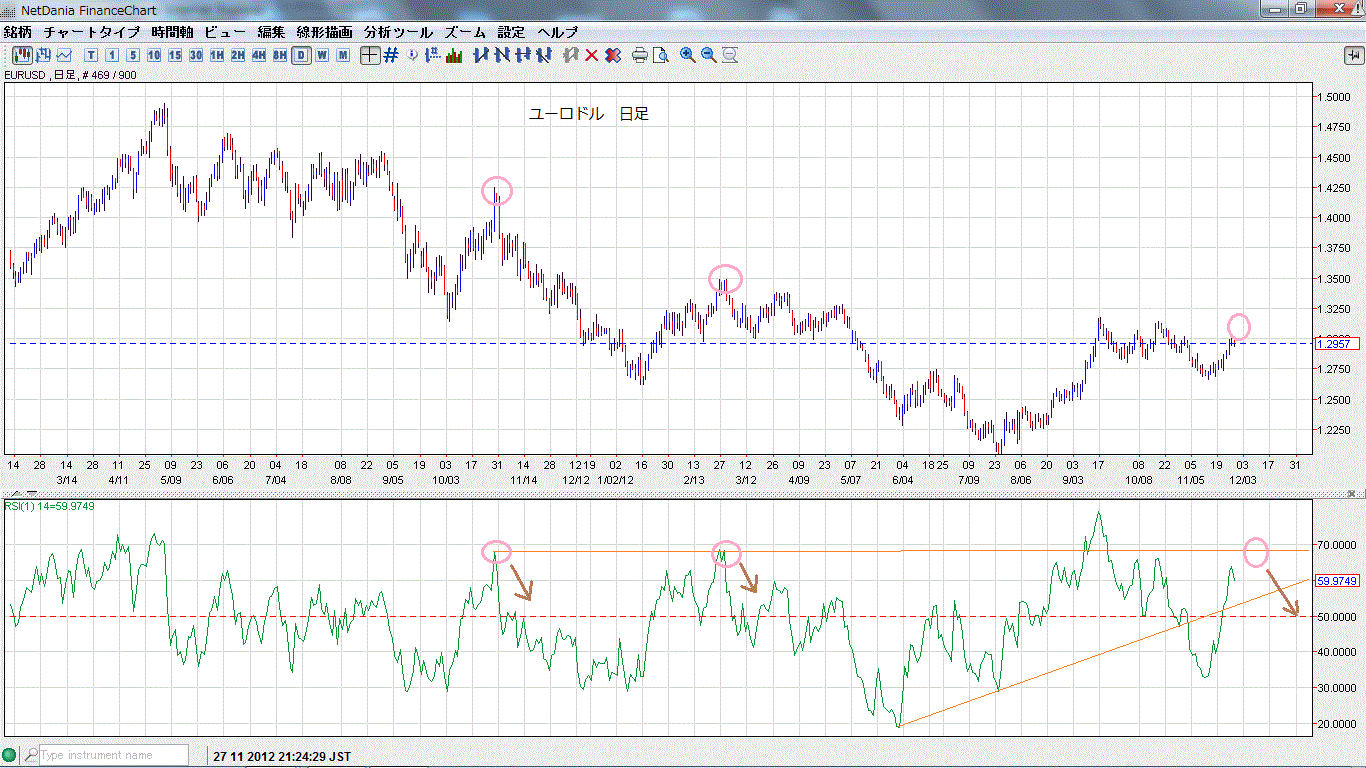Switch to 5-minute timeframe
Image resolution: width=1366 pixels, height=768 pixels.
(x=134, y=55)
